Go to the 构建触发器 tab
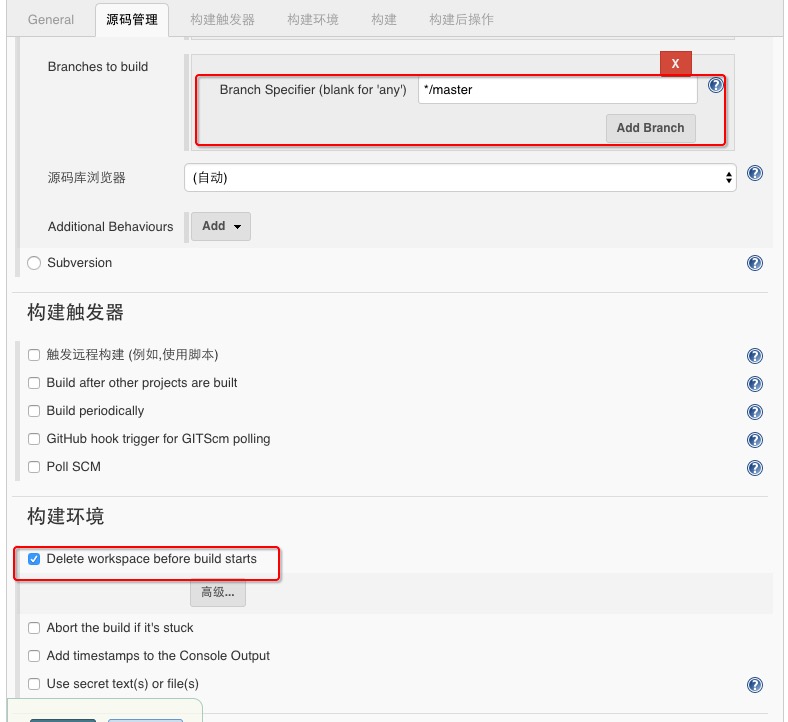The image size is (788, 722). 222,20
